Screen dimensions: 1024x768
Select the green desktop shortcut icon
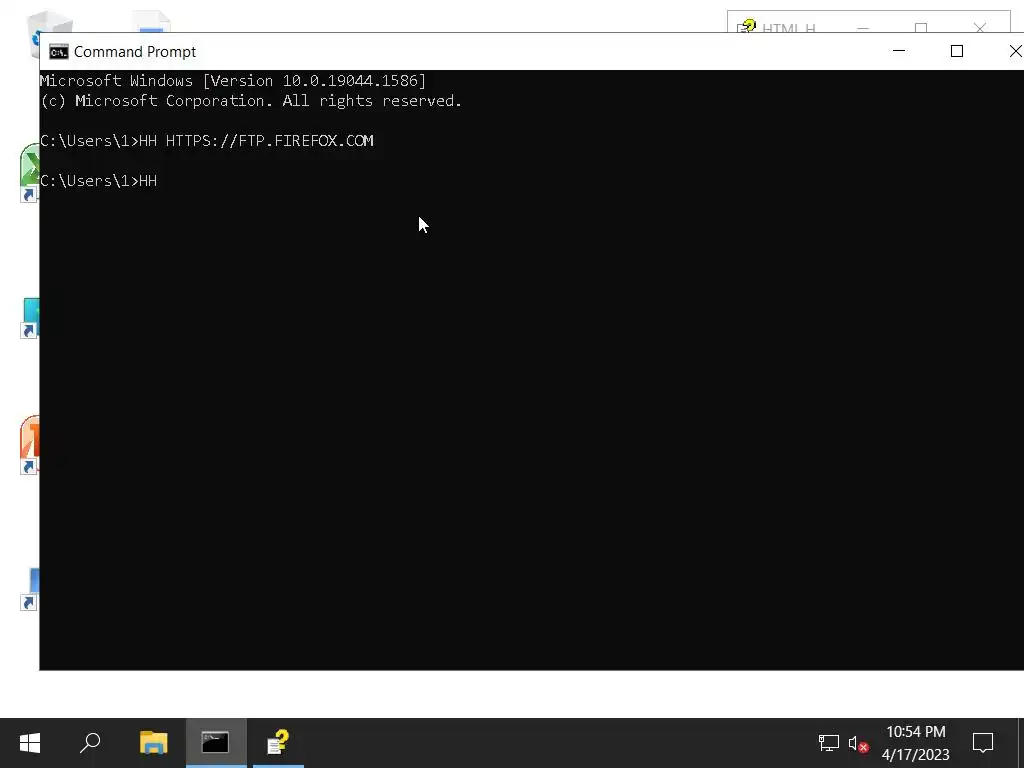click(29, 171)
